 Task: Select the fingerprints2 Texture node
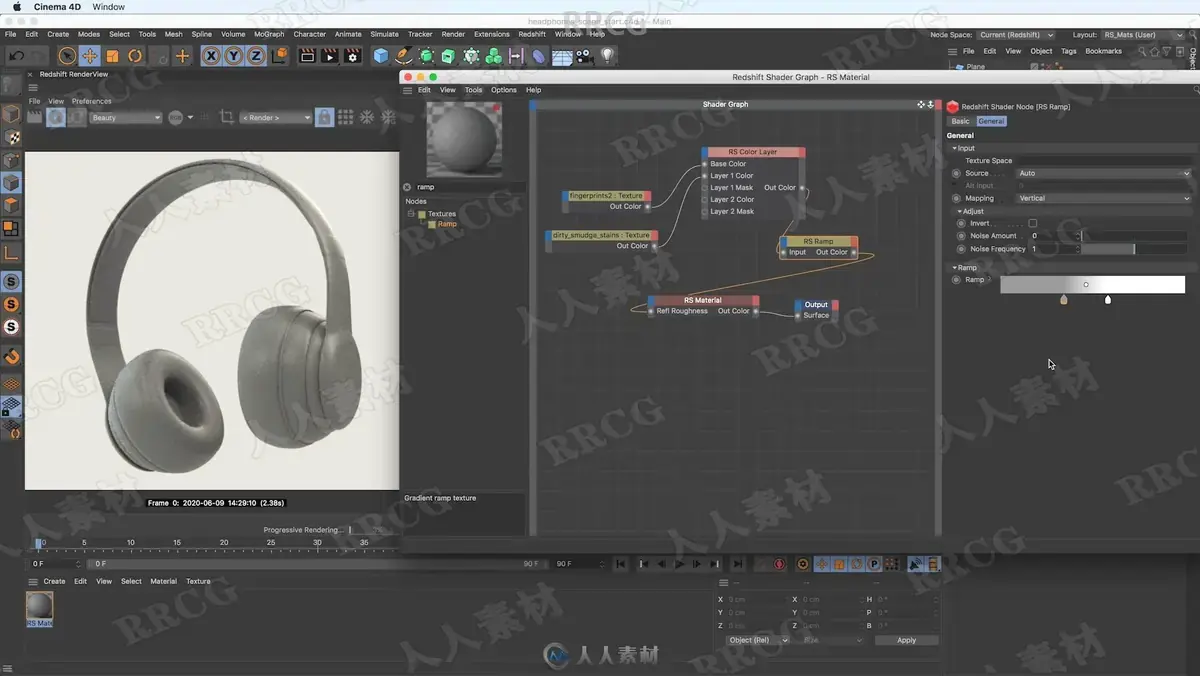click(606, 196)
